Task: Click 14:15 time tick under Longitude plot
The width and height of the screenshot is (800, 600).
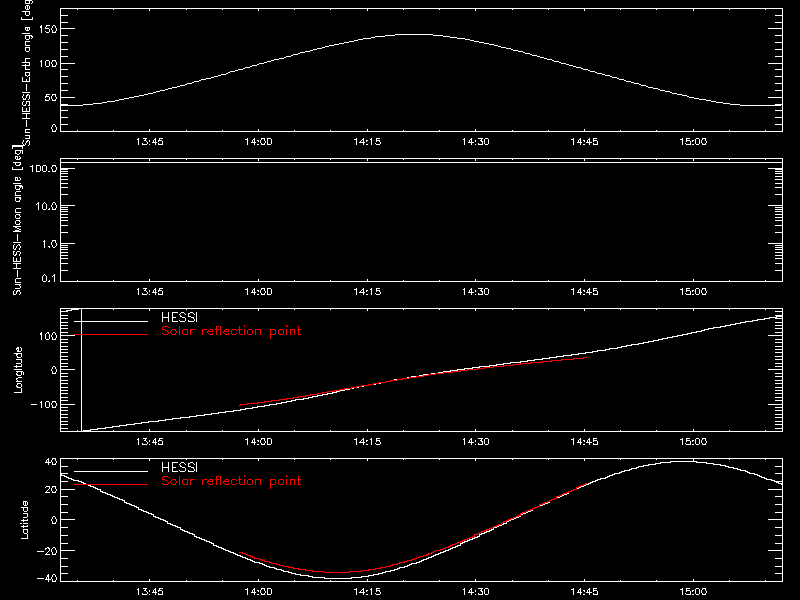Action: [367, 441]
